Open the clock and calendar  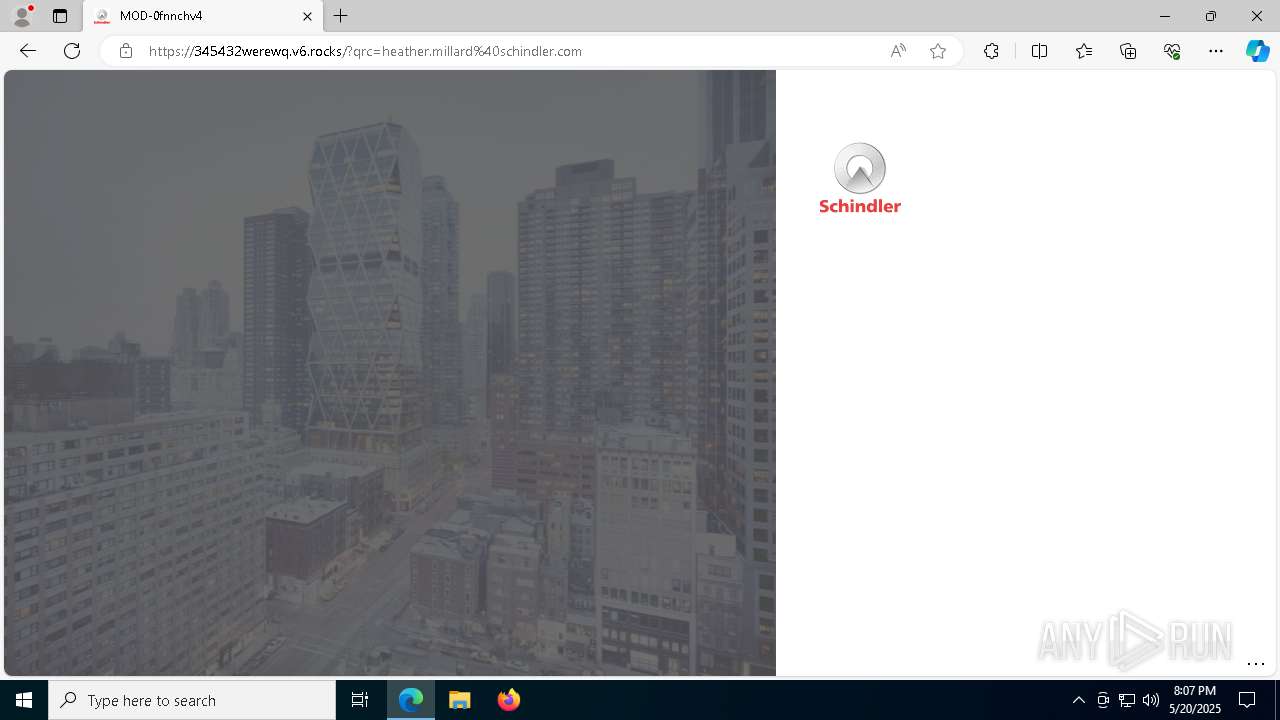1195,700
